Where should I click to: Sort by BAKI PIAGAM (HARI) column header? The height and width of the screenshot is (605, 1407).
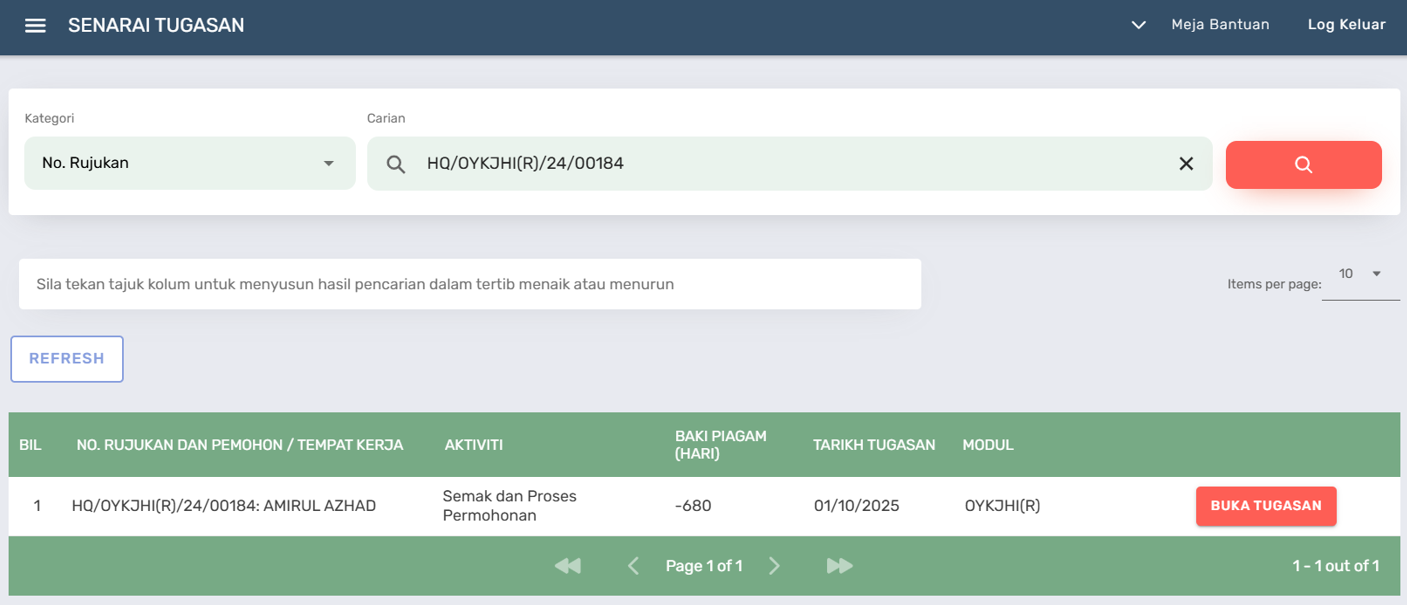click(x=720, y=445)
